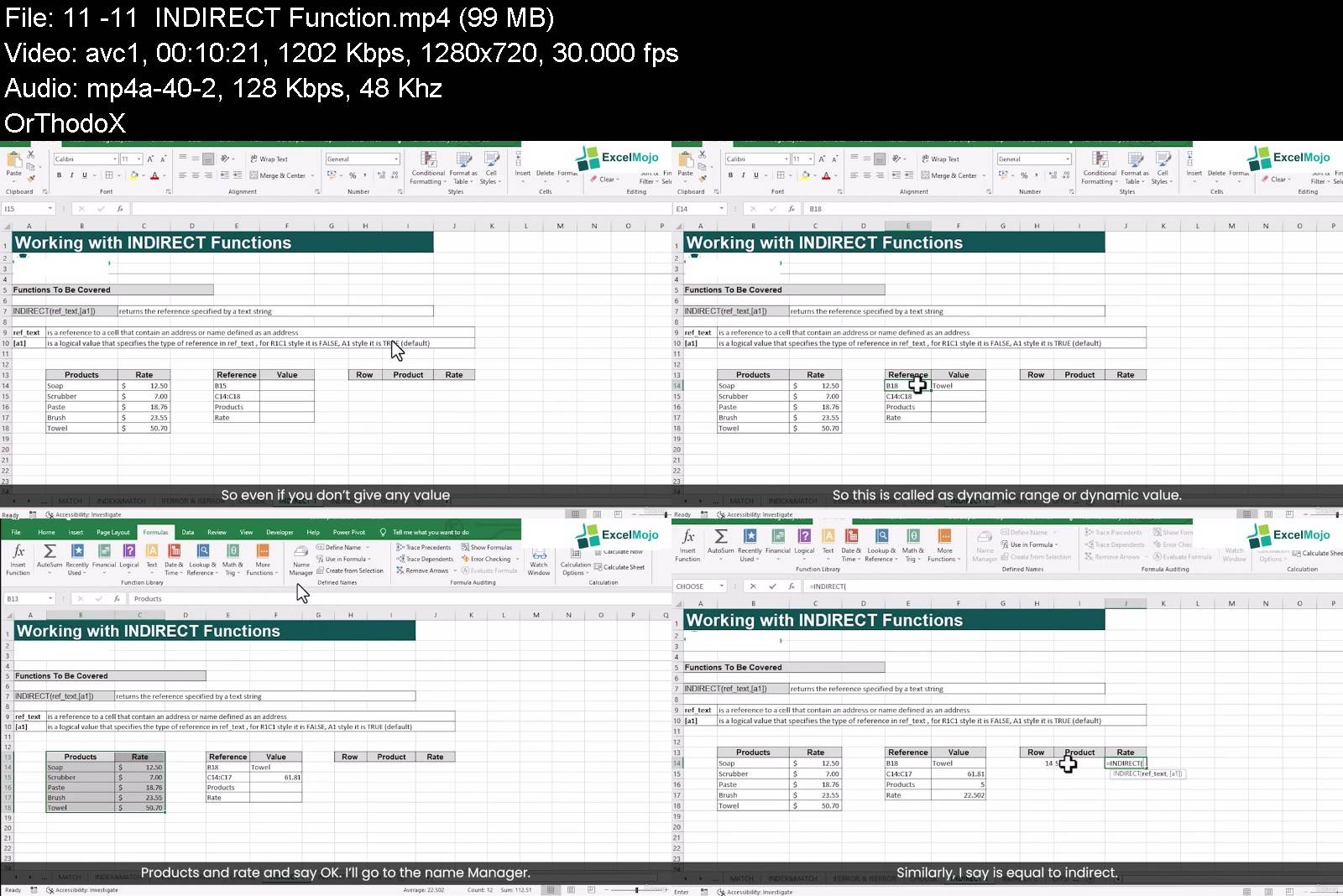This screenshot has height=896, width=1343.
Task: Cancel the =INDIRECT( formula entry with X
Action: tap(753, 586)
